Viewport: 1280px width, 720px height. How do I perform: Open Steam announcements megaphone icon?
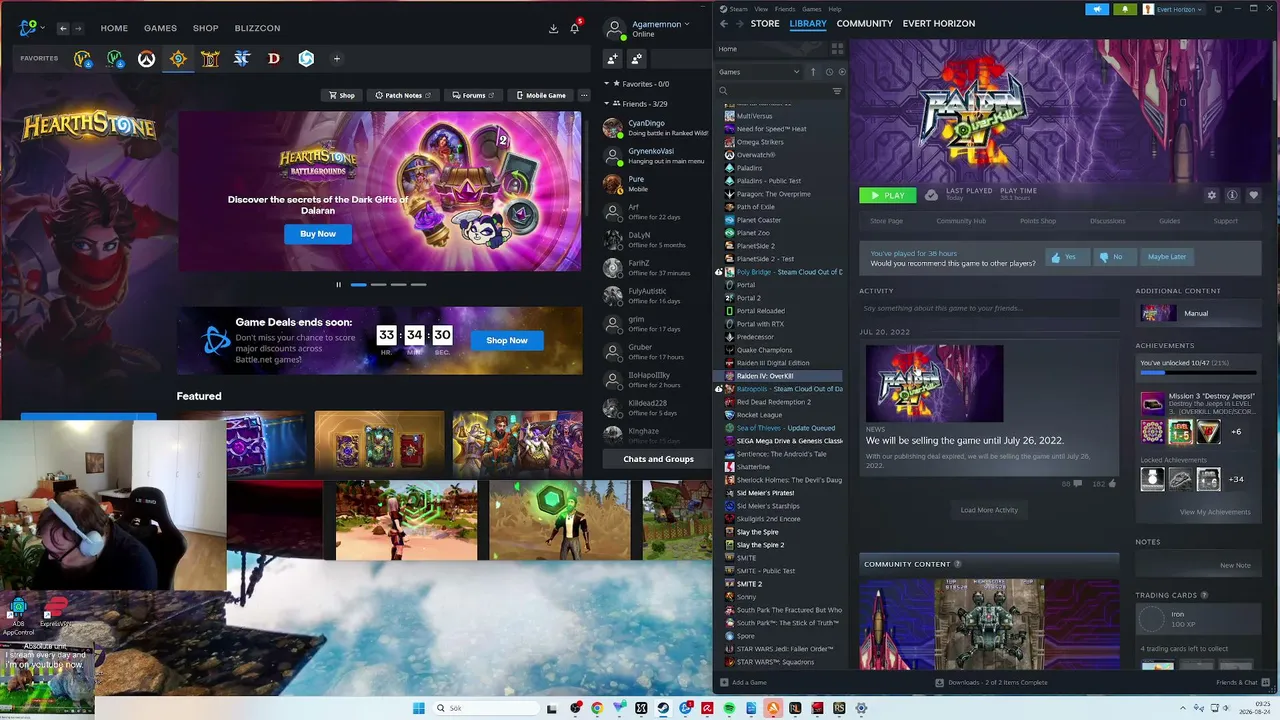click(x=1096, y=9)
